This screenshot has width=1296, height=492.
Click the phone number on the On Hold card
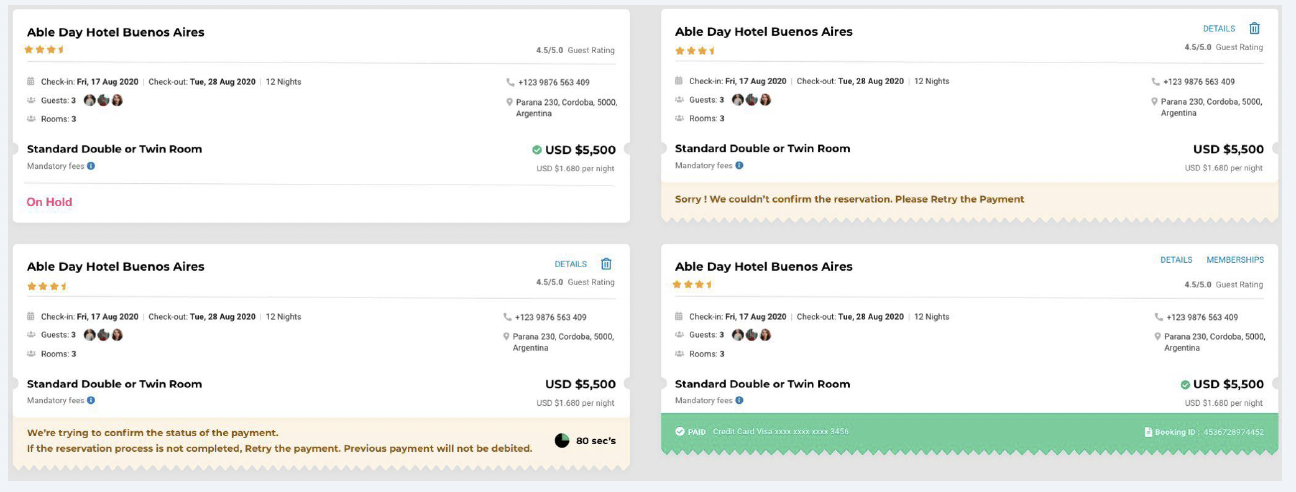[x=553, y=82]
